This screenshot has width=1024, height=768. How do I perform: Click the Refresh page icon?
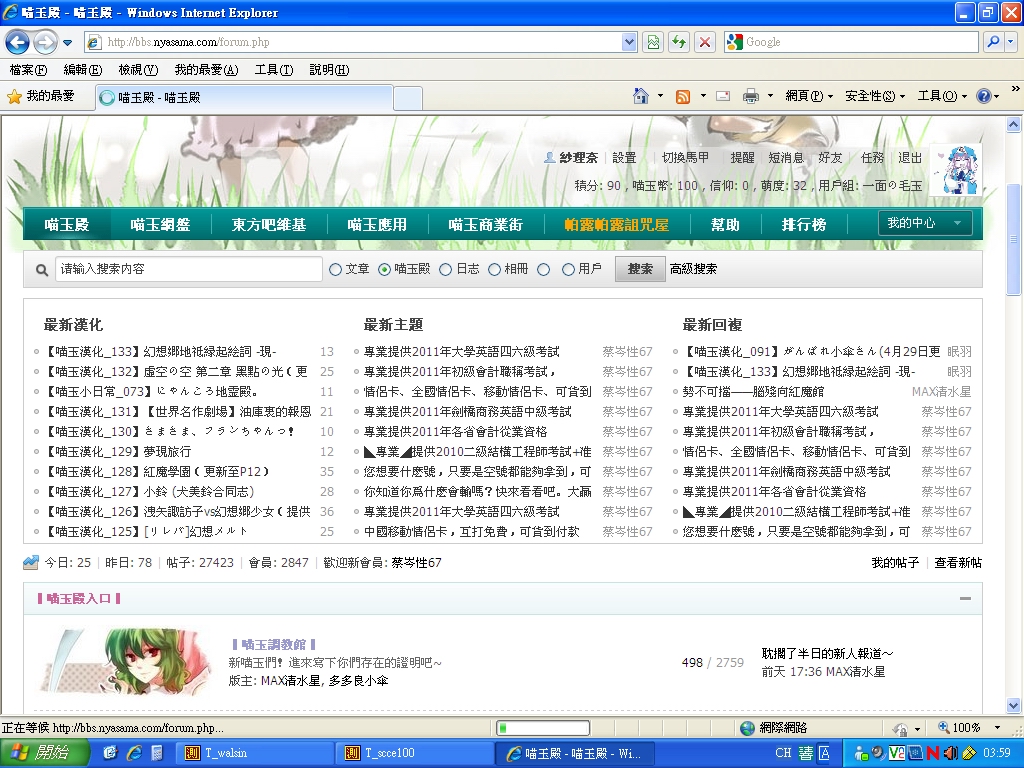click(679, 42)
